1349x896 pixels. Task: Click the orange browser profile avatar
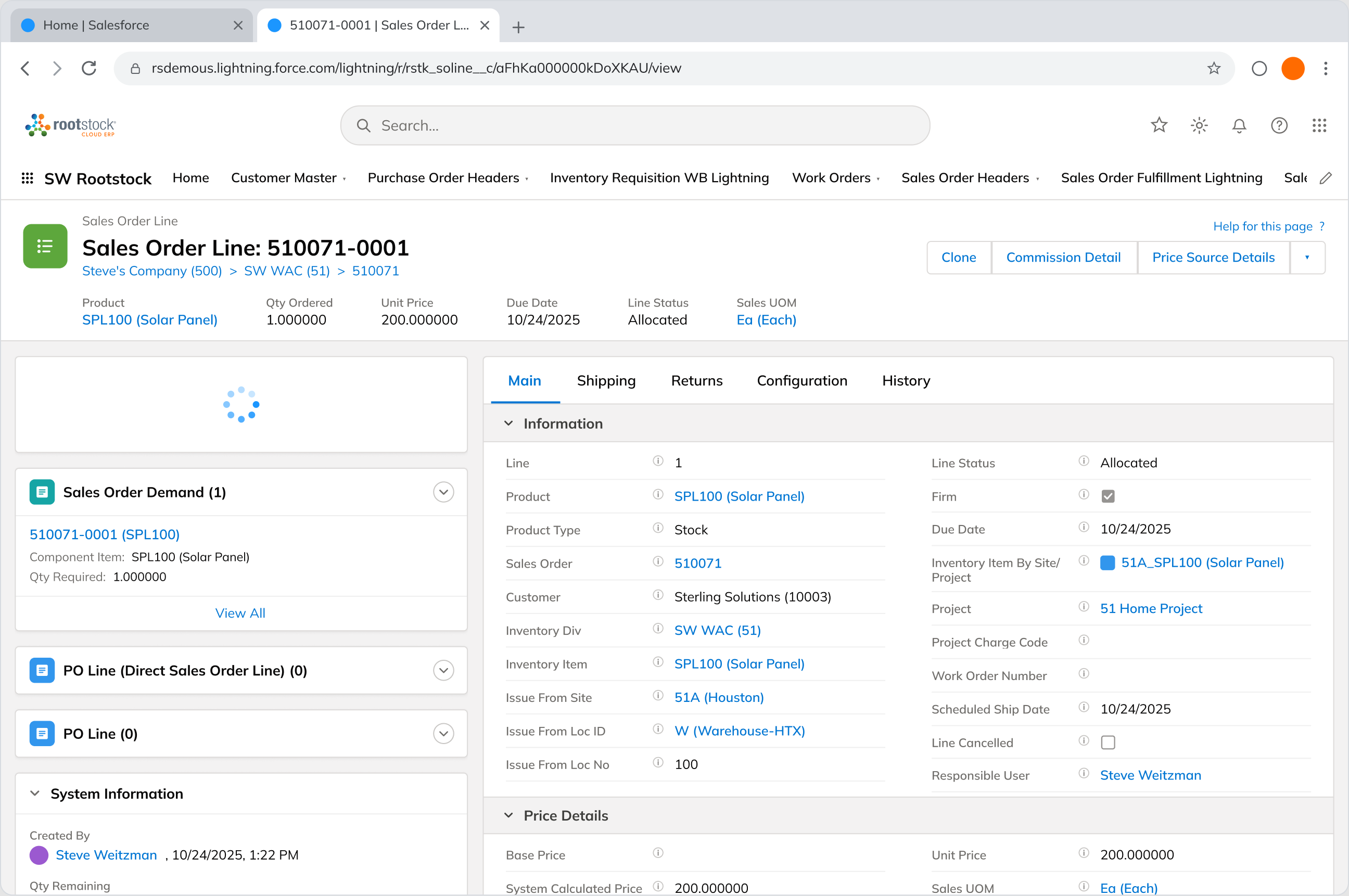coord(1293,69)
